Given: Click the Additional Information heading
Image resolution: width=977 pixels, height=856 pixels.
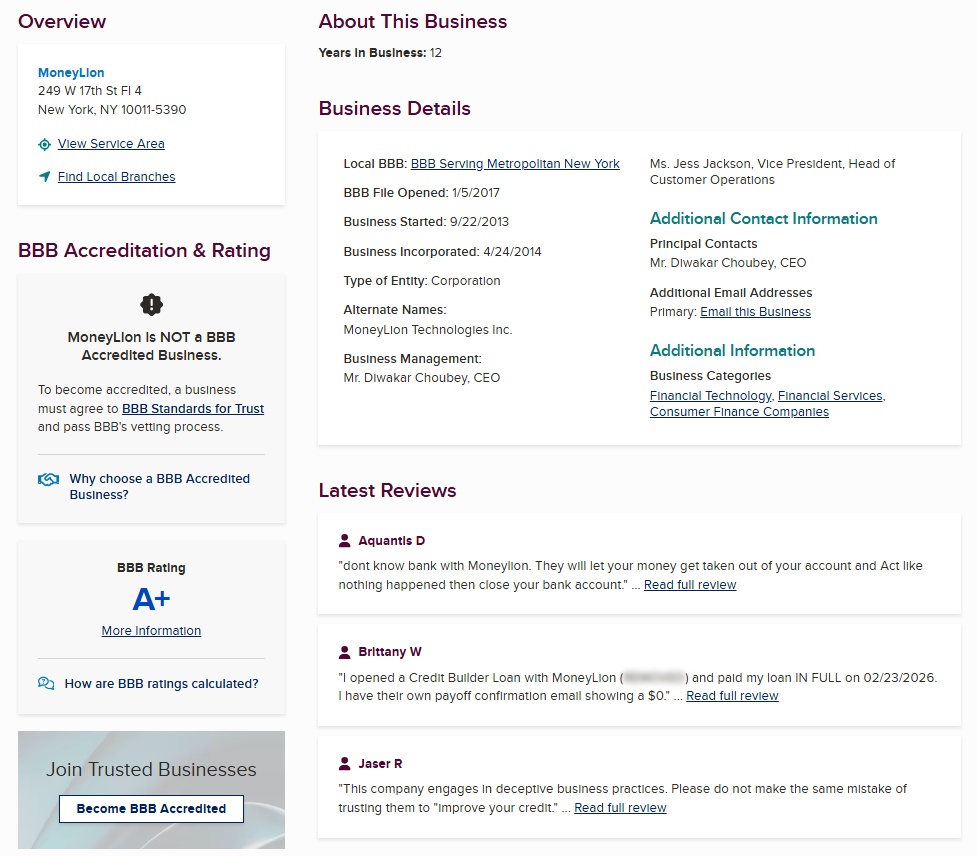Looking at the screenshot, I should 732,351.
